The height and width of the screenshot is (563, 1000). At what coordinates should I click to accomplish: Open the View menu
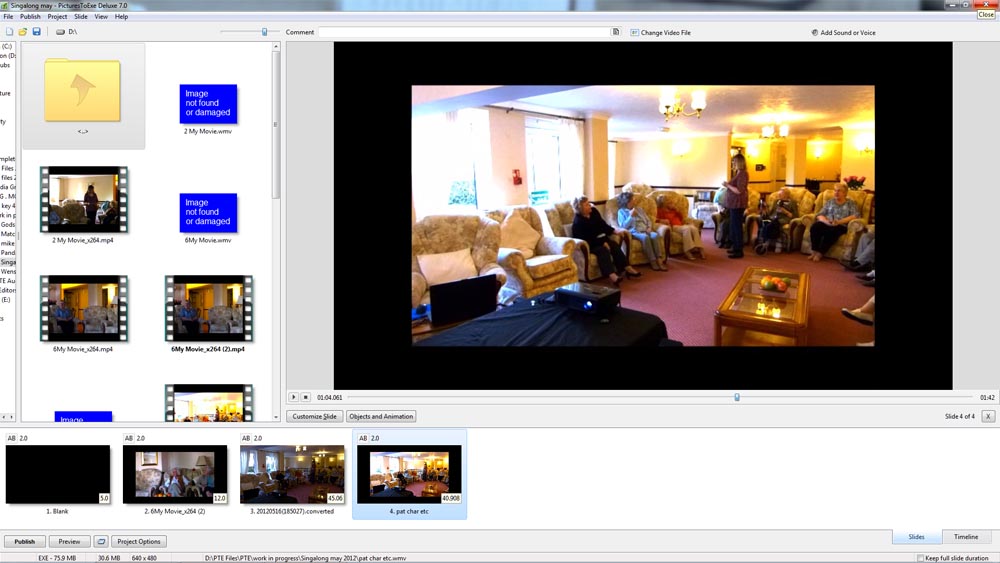[101, 17]
